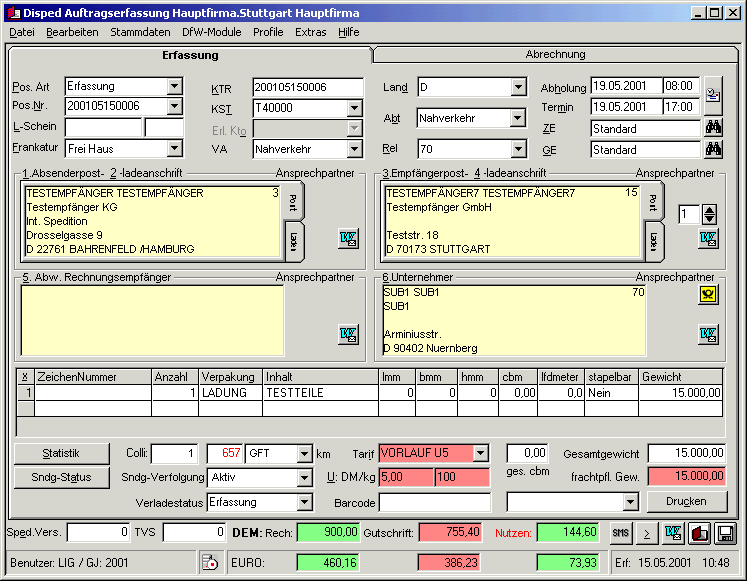The image size is (747, 581).
Task: Click the red book icon near save
Action: (700, 533)
